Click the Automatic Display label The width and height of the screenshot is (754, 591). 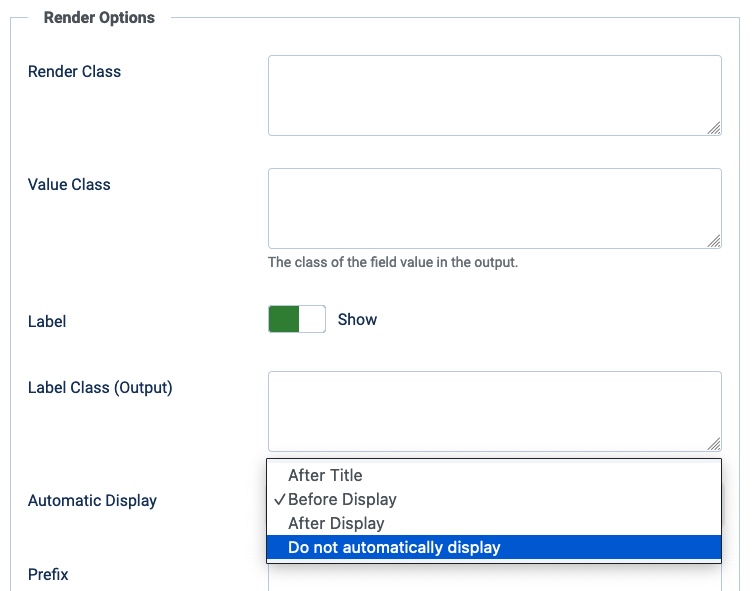tap(92, 501)
